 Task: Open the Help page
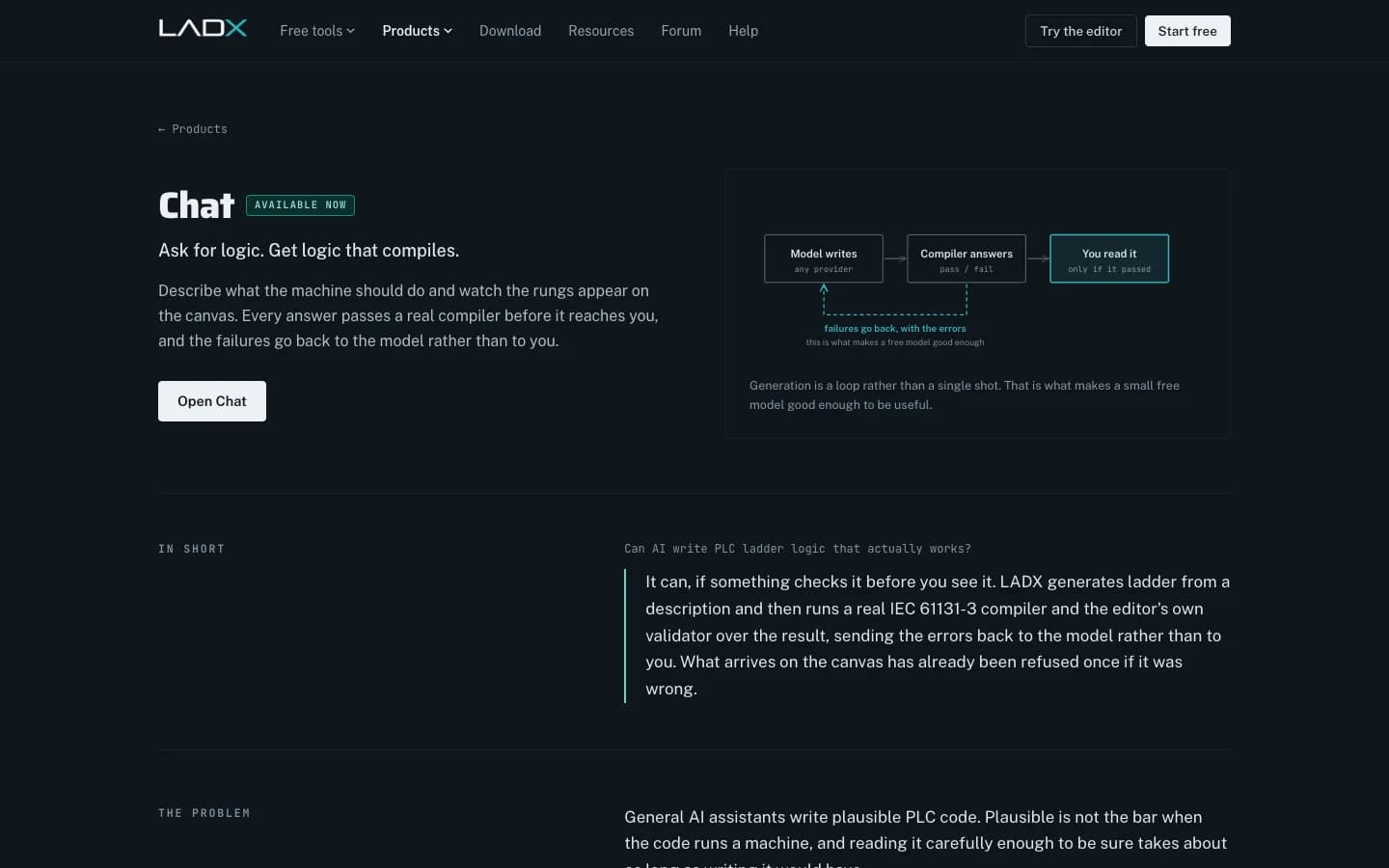click(x=743, y=31)
